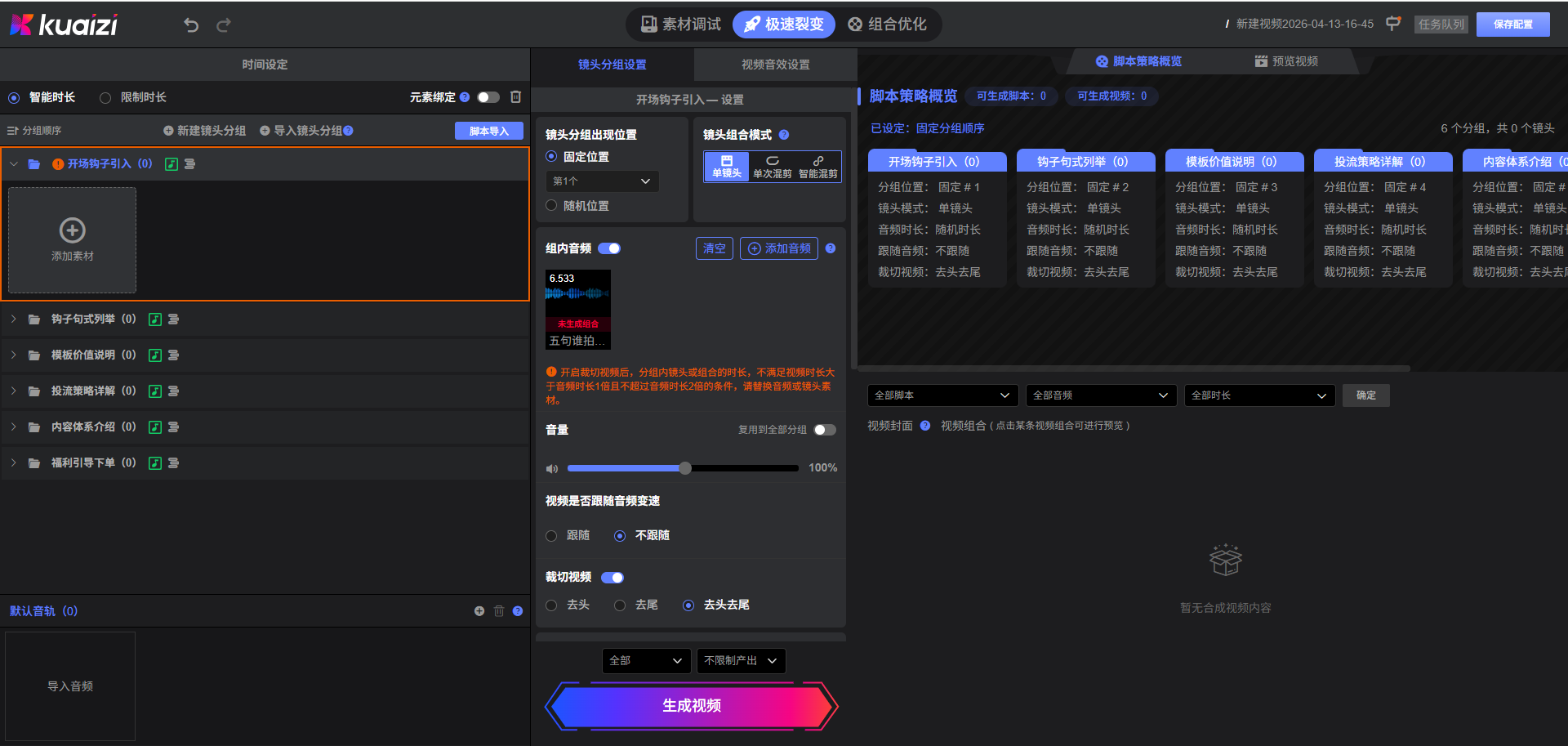
Task: Disable the 裁切视频 toggle
Action: click(612, 578)
